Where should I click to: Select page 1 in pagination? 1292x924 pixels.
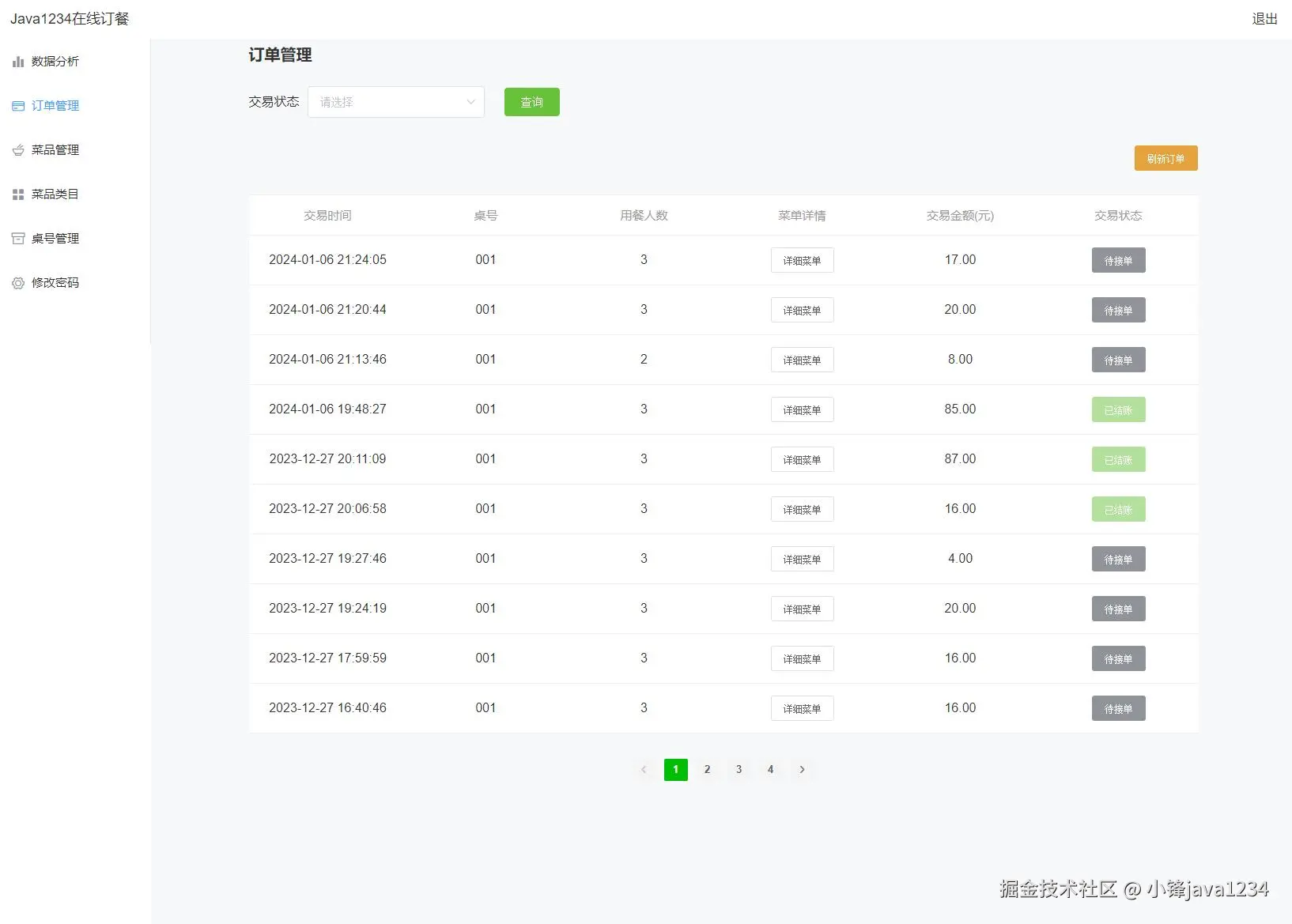coord(675,769)
